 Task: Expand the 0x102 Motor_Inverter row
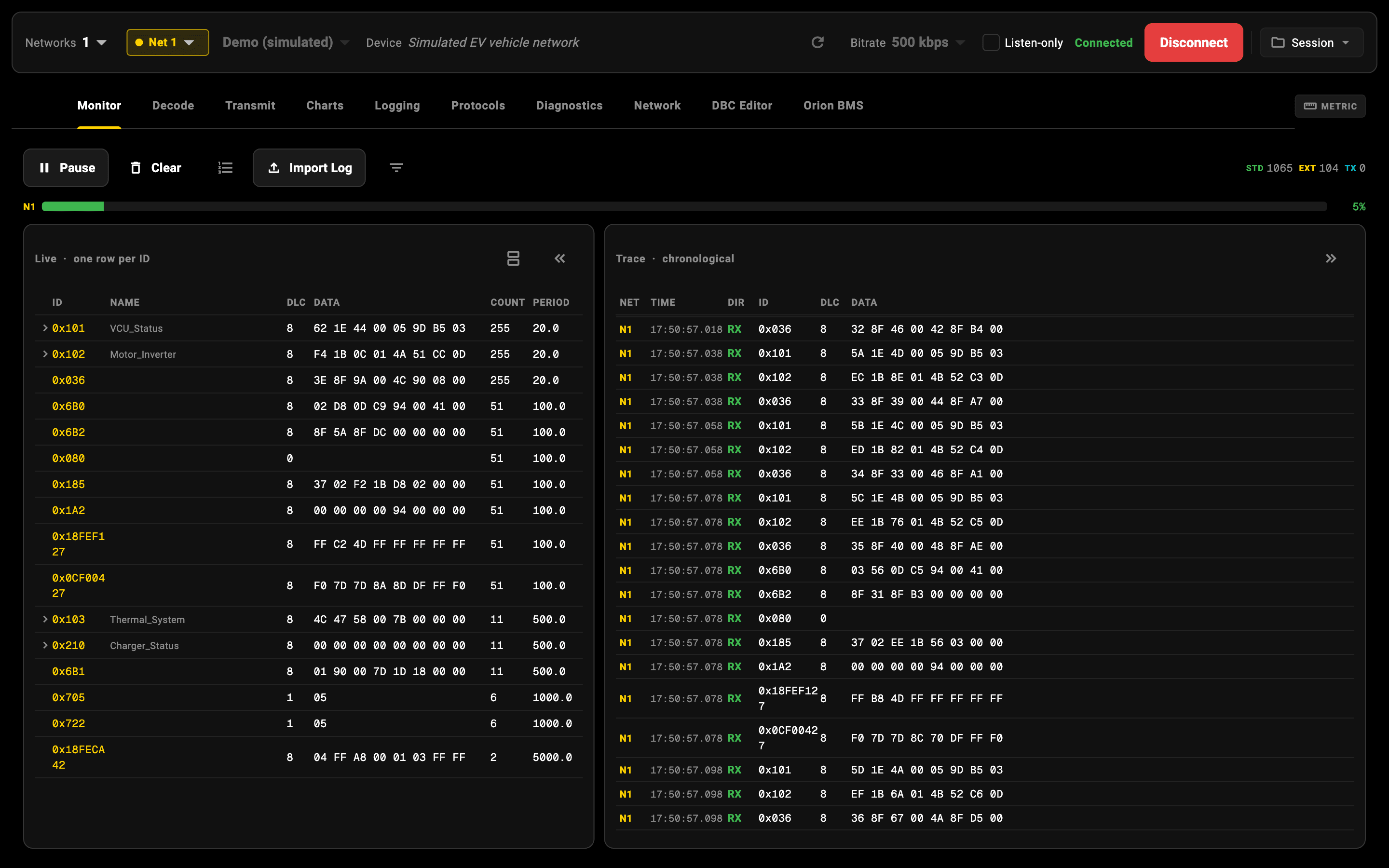click(x=45, y=354)
